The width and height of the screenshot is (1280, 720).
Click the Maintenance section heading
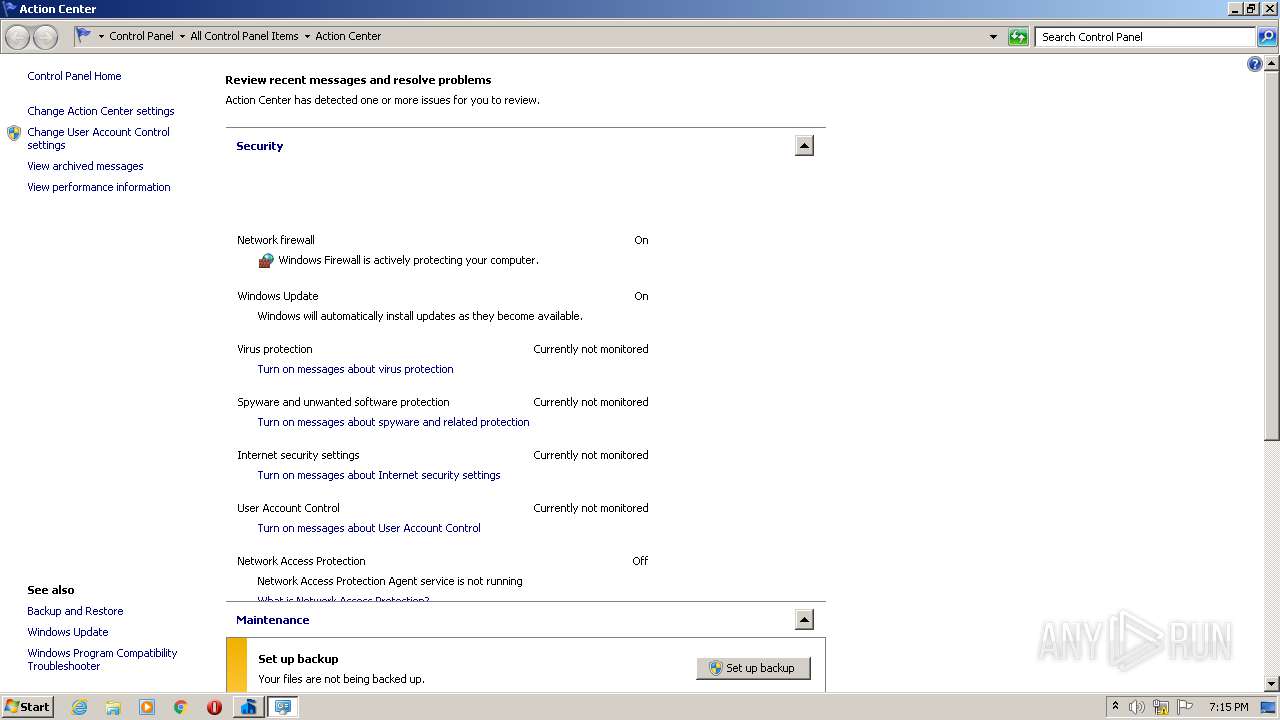(273, 620)
